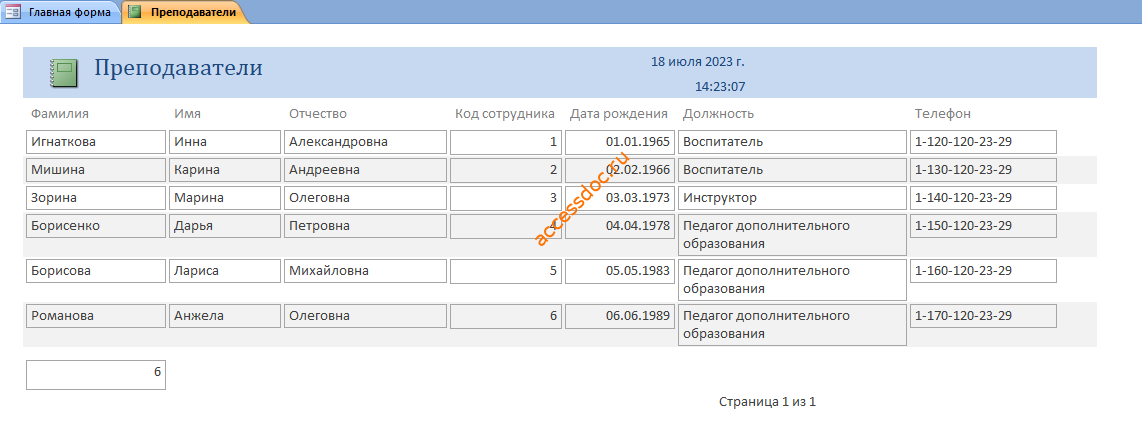
Task: Select Олеговна in Зорина's row
Action: point(365,198)
